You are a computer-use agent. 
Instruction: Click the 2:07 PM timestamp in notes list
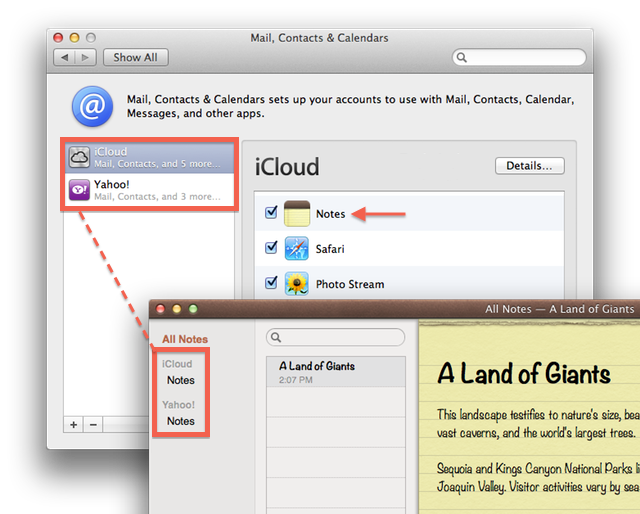pyautogui.click(x=296, y=380)
